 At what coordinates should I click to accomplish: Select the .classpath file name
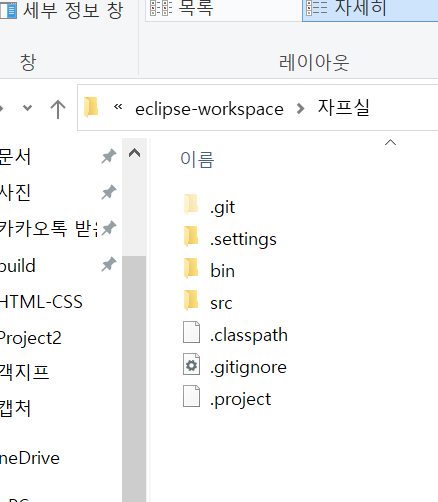(249, 335)
